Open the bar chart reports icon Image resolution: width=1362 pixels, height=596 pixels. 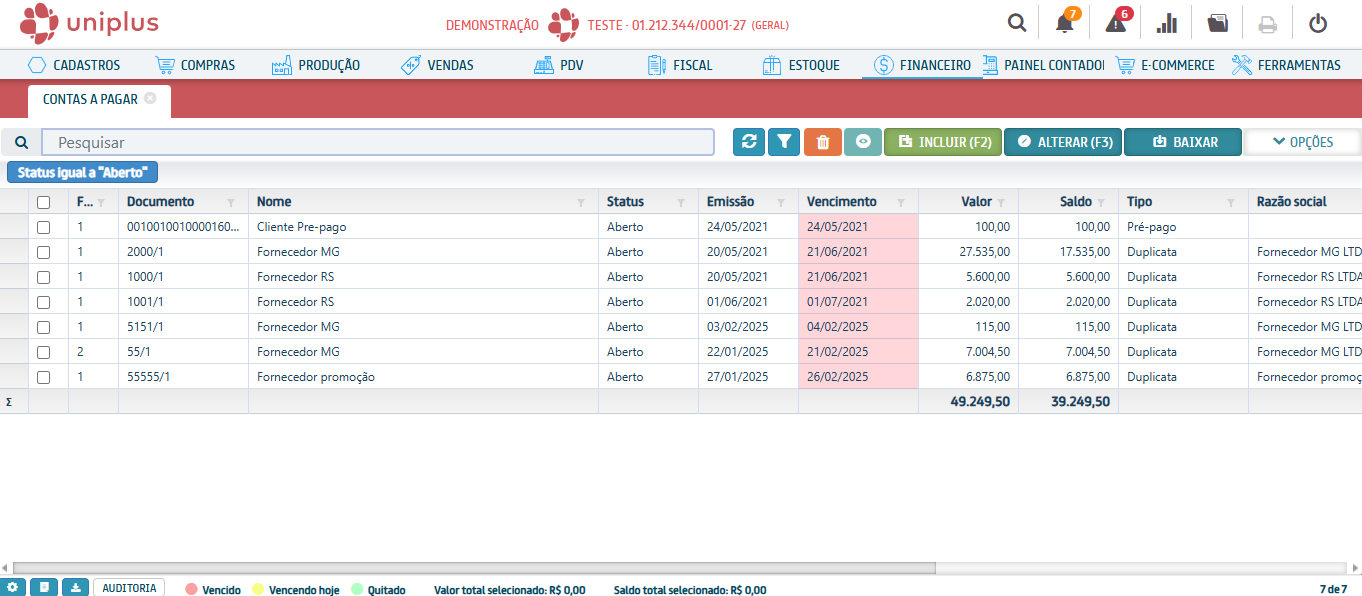pyautogui.click(x=1166, y=23)
